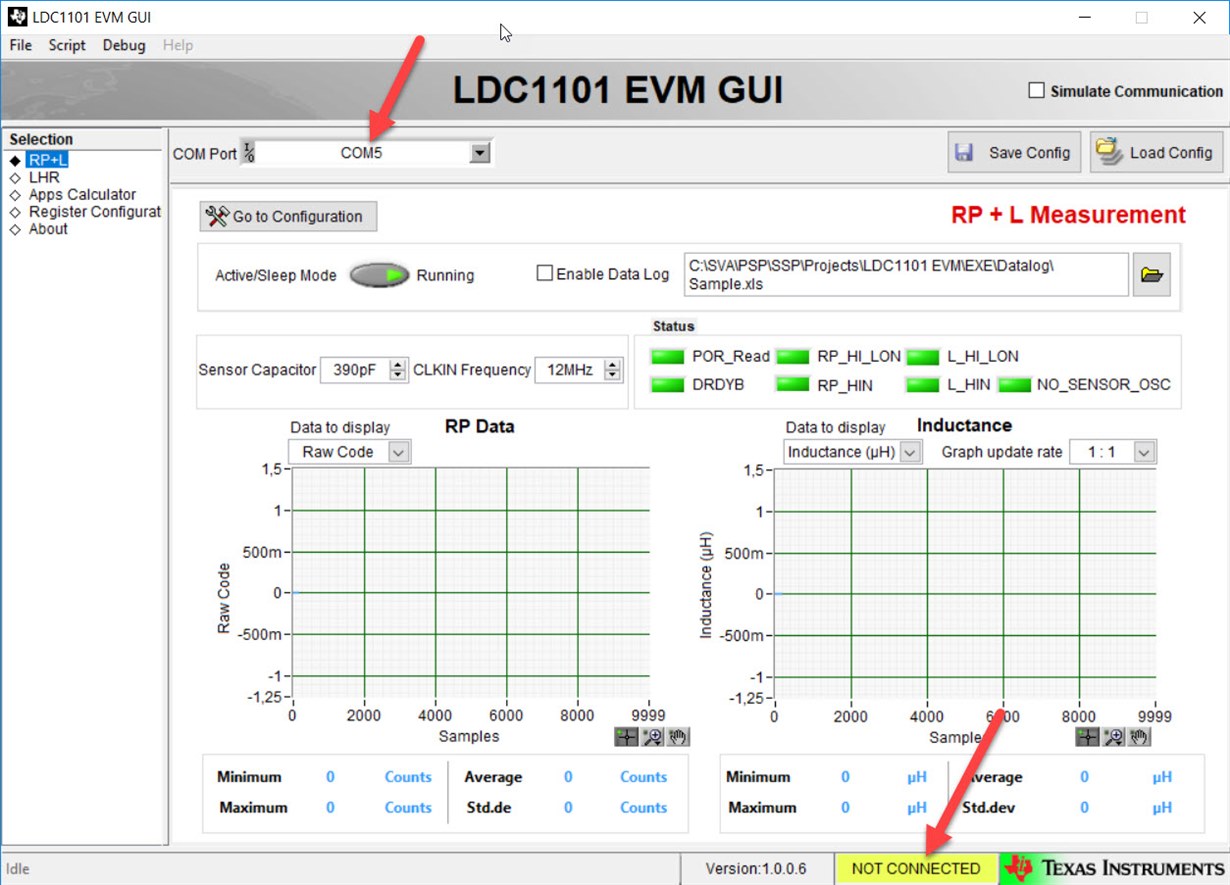Click Go to Configuration button
The image size is (1230, 885).
click(x=289, y=216)
